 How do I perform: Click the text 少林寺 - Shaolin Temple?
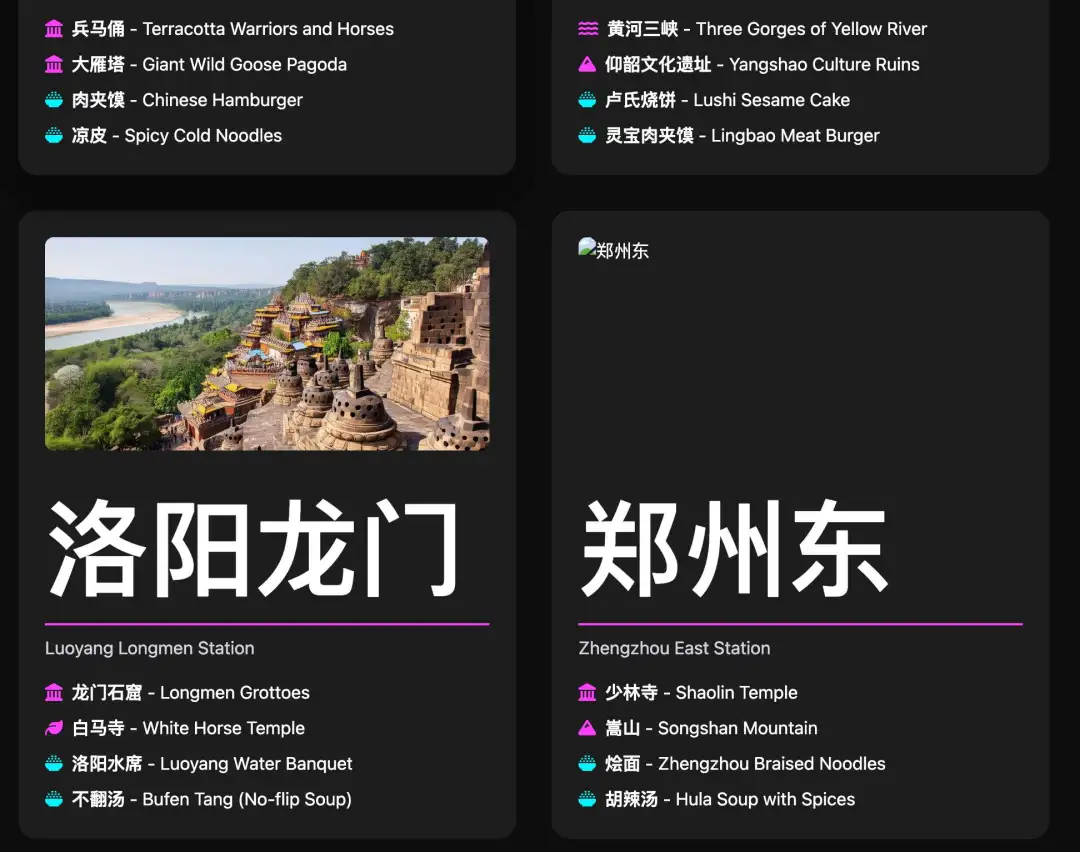pyautogui.click(x=702, y=693)
